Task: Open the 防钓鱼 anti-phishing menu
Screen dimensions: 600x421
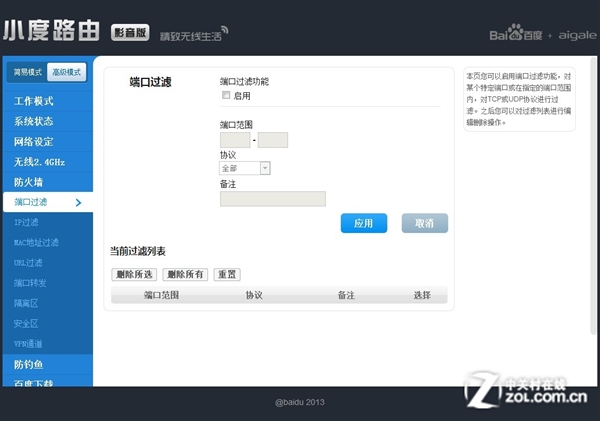Action: (48, 364)
